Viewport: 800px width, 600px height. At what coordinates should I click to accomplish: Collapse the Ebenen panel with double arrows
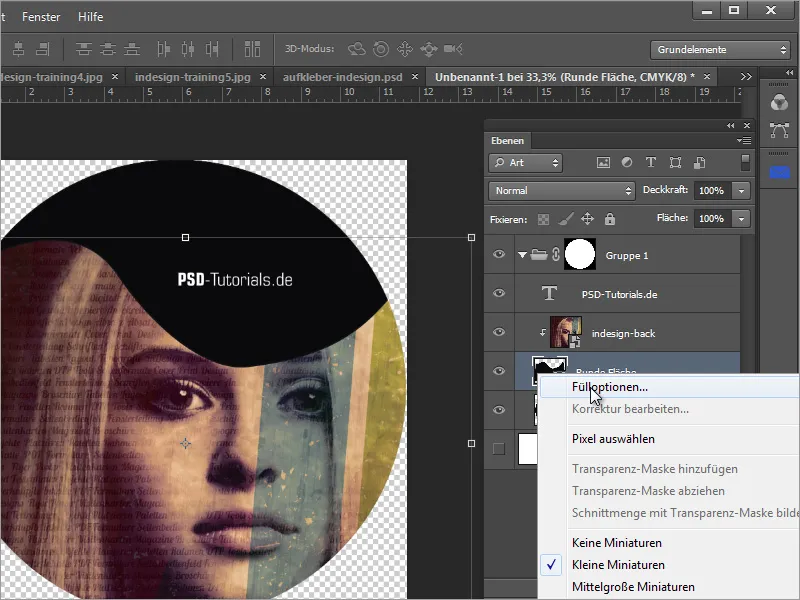(731, 126)
